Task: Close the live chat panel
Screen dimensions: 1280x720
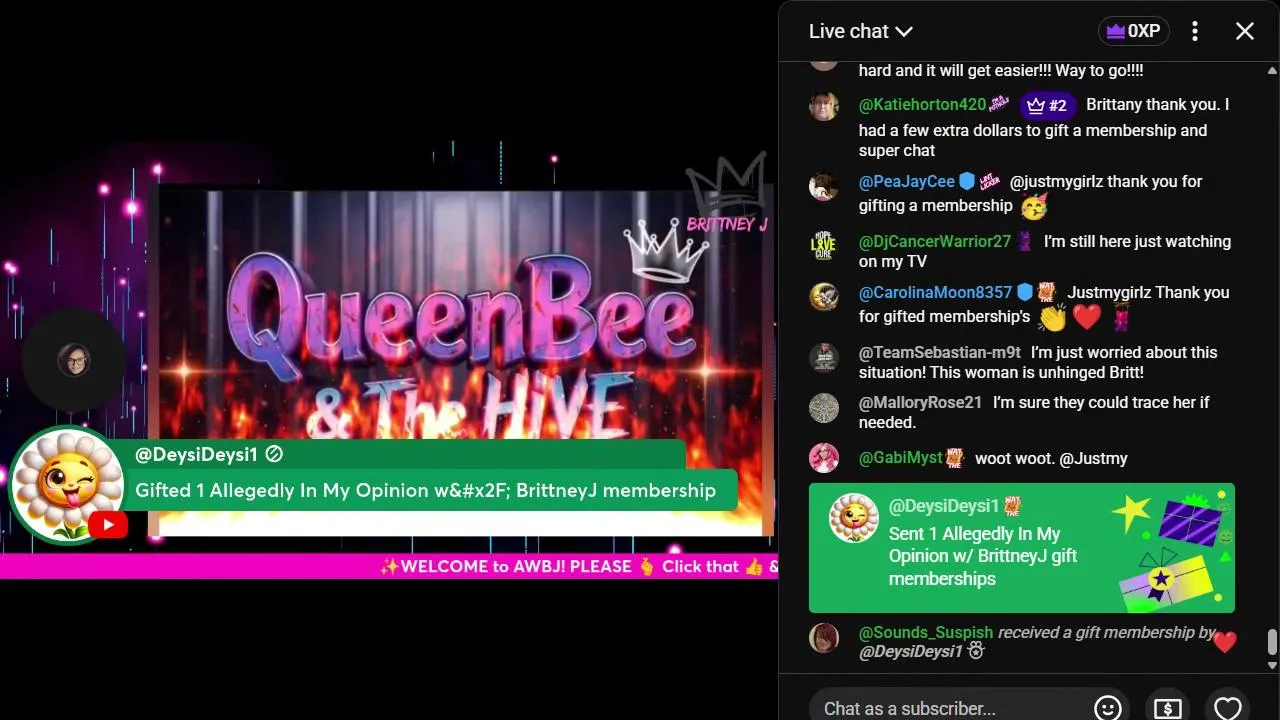Action: [x=1245, y=31]
